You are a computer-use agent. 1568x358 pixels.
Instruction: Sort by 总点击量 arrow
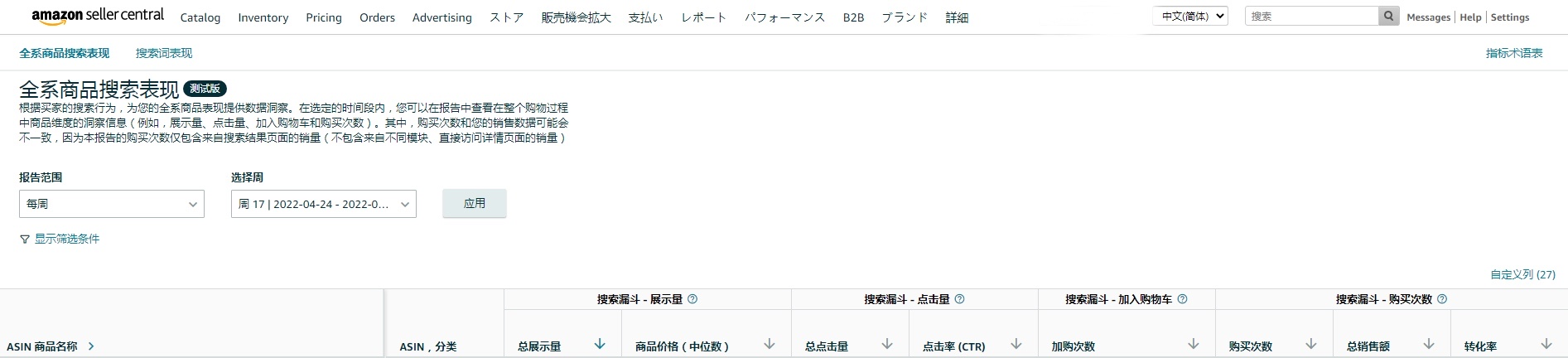(x=887, y=344)
